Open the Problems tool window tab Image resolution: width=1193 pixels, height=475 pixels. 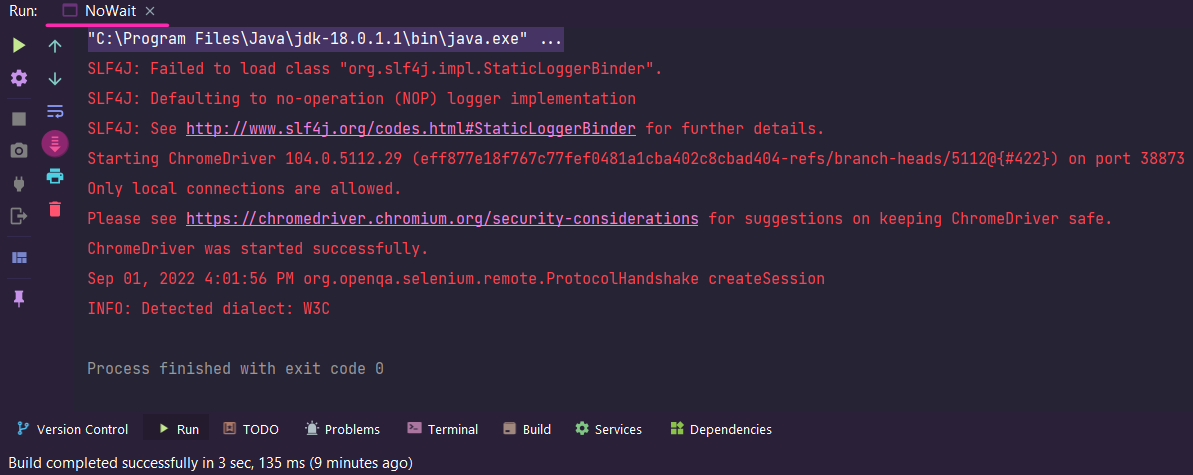(x=342, y=429)
